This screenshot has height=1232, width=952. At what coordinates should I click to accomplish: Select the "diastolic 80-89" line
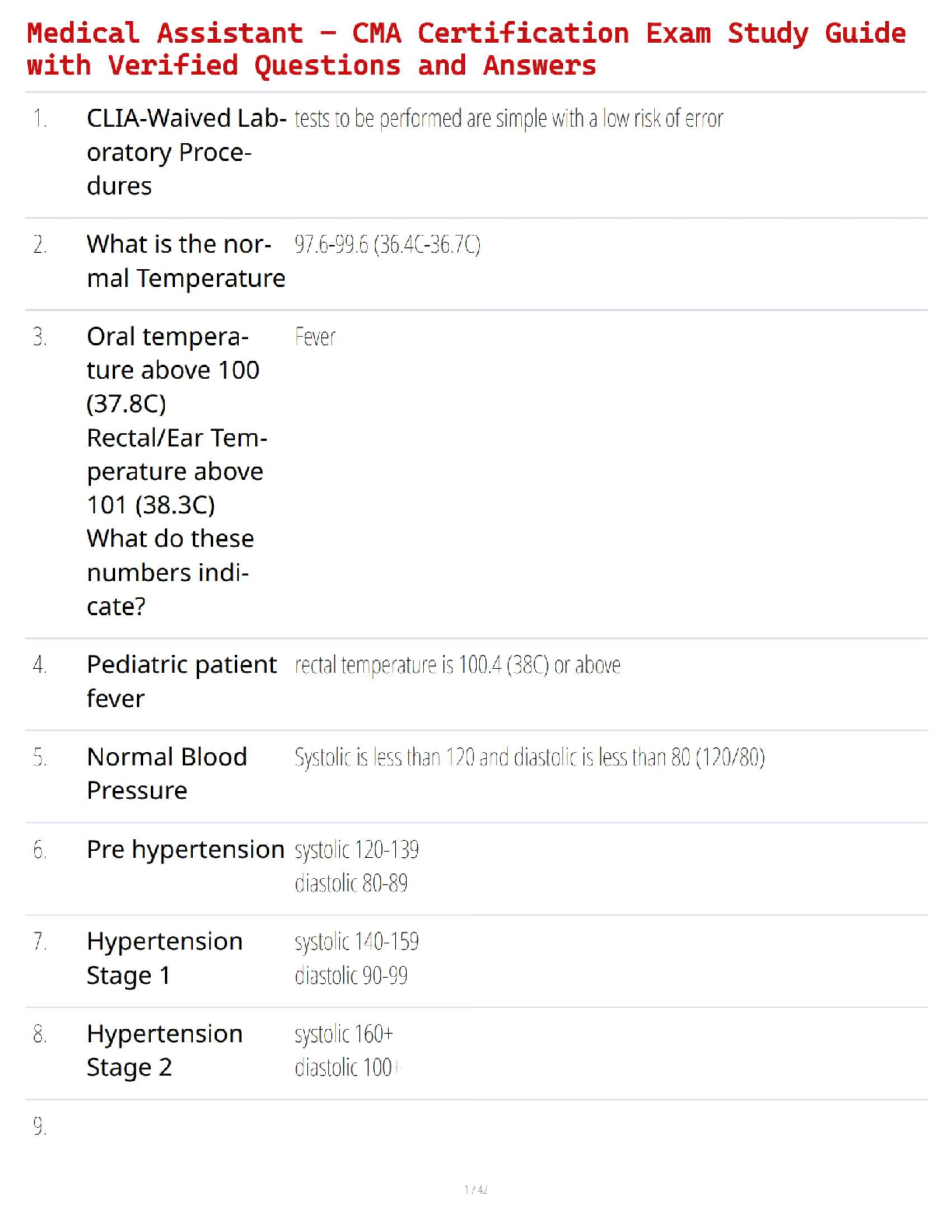click(x=351, y=884)
